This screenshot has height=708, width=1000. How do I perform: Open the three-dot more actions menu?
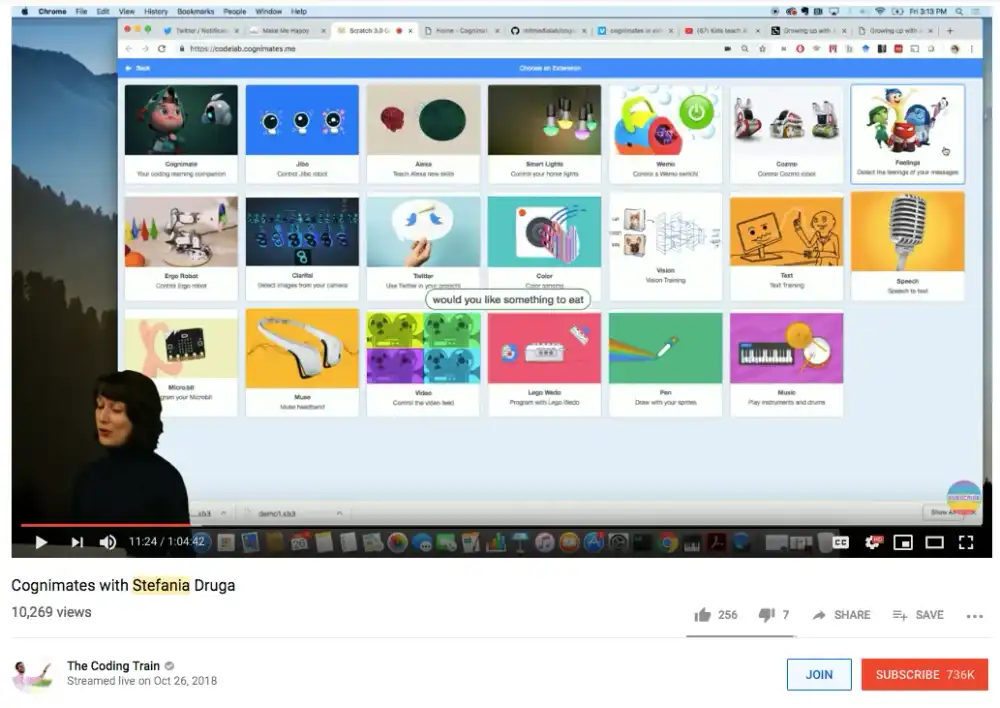click(975, 616)
